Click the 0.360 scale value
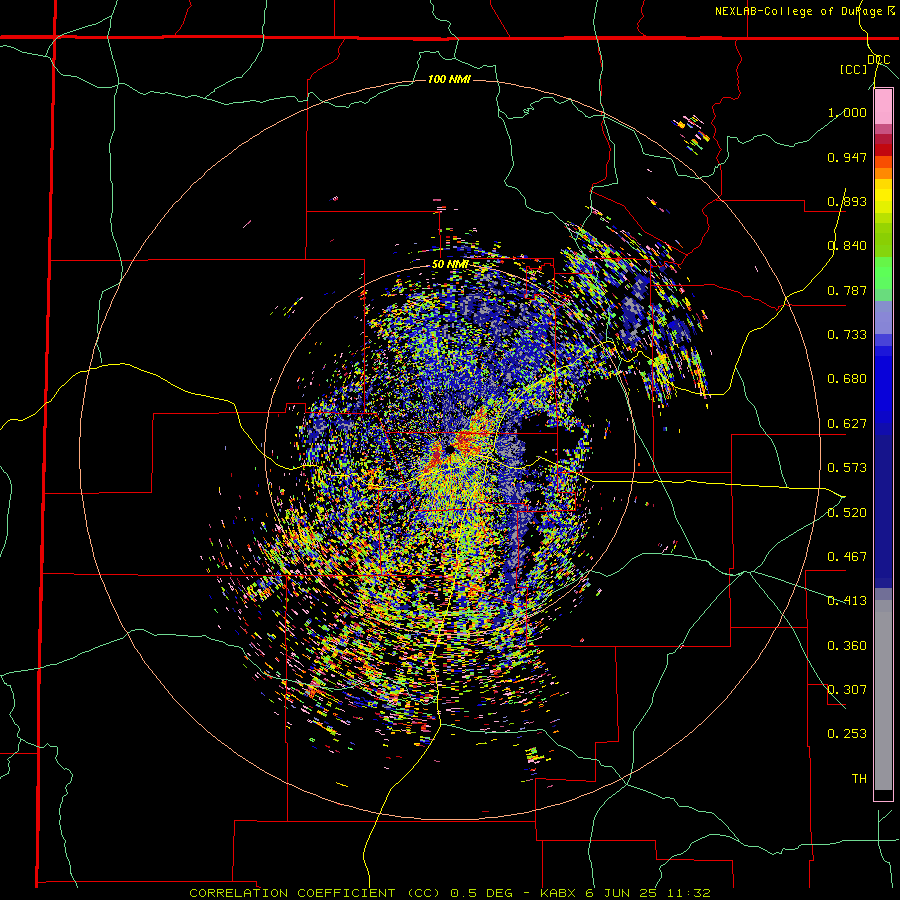This screenshot has width=900, height=900. (847, 646)
